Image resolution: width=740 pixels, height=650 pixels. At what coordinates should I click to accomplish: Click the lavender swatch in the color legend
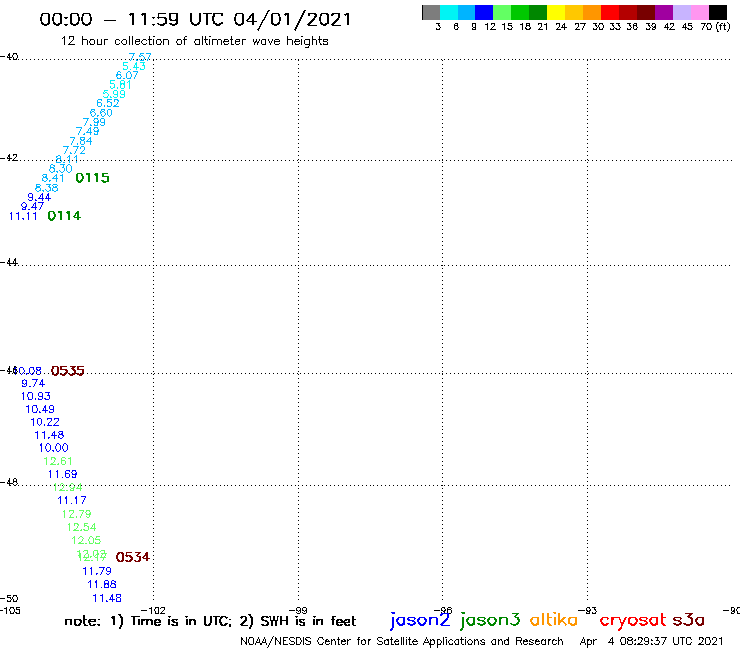[681, 12]
